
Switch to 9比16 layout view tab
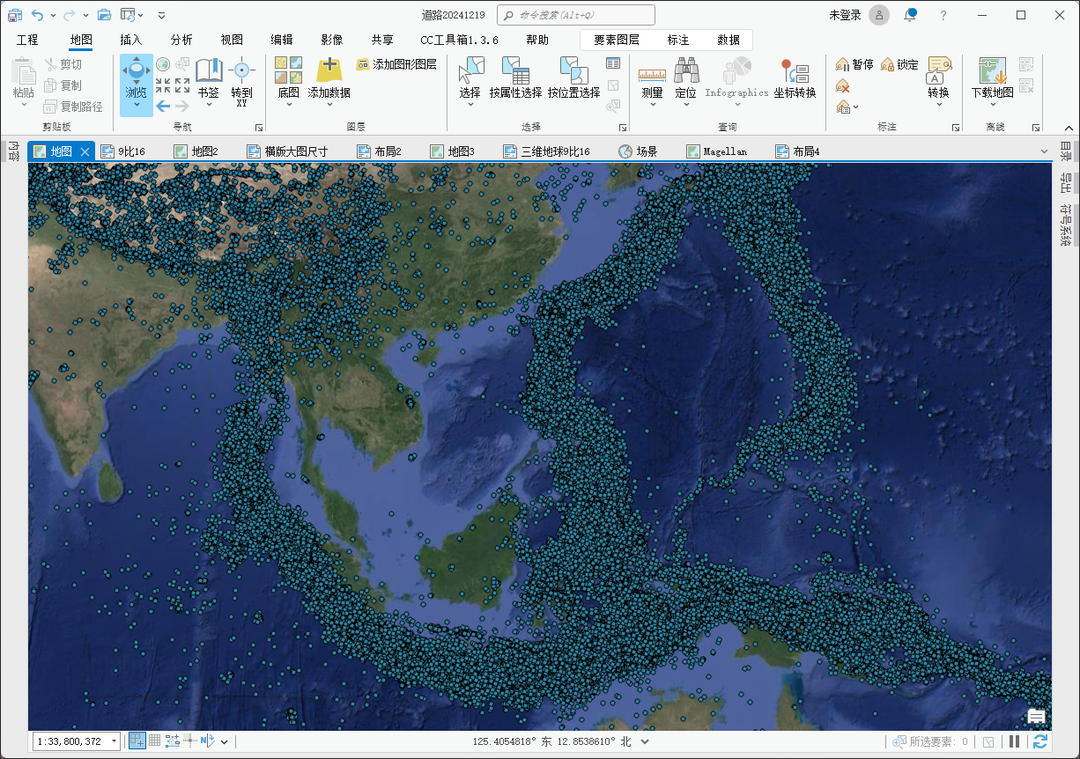pyautogui.click(x=123, y=152)
